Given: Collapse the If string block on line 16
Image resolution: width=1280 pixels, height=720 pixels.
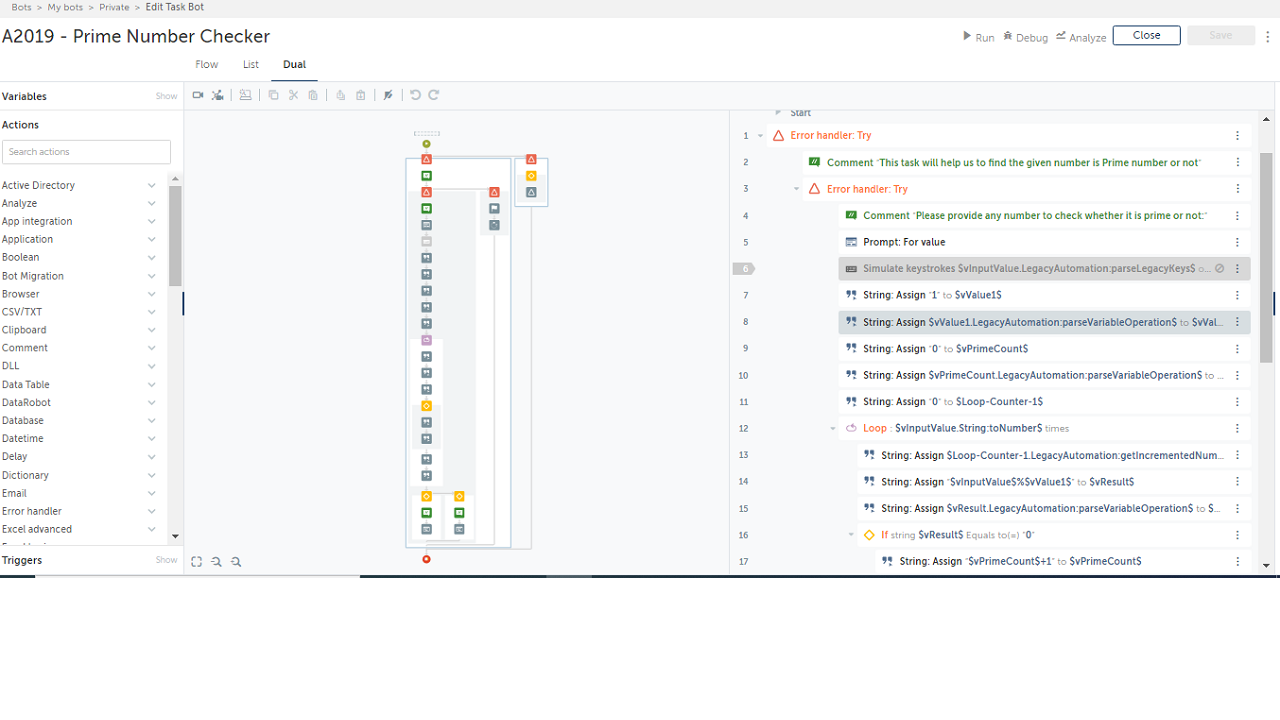Looking at the screenshot, I should (x=851, y=535).
